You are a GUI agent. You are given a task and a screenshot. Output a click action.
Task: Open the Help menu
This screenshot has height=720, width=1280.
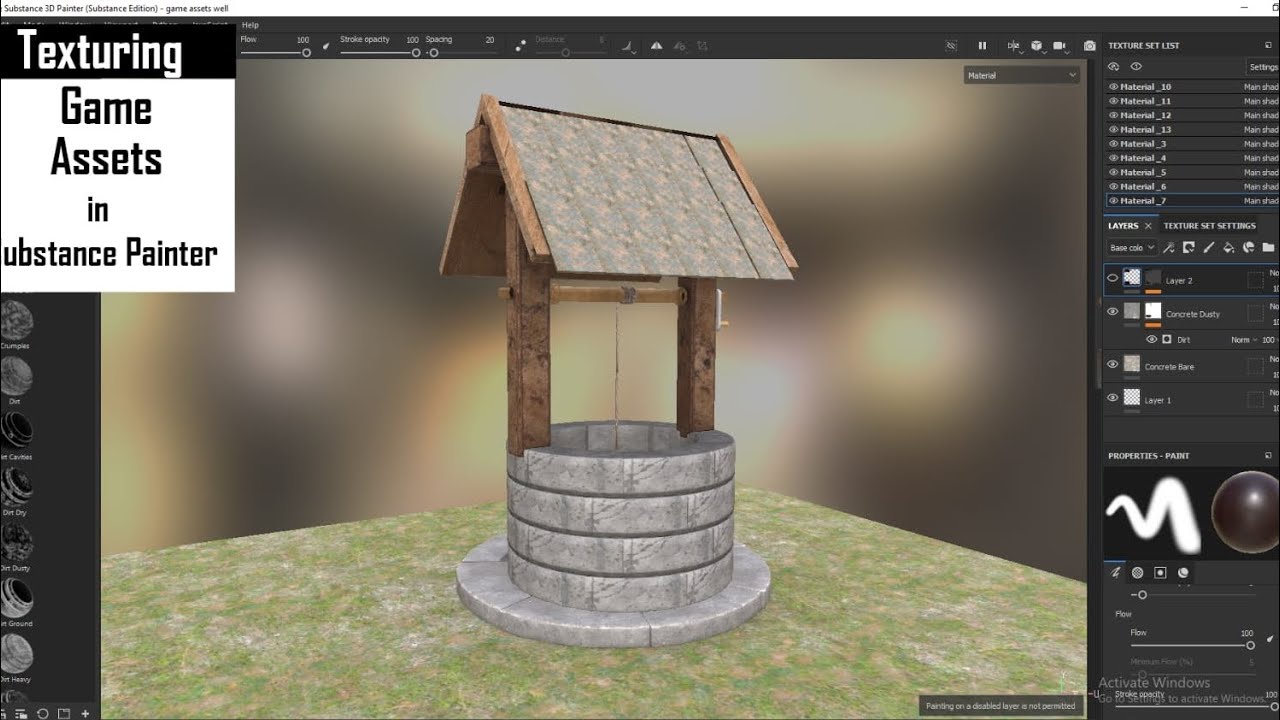pyautogui.click(x=250, y=25)
